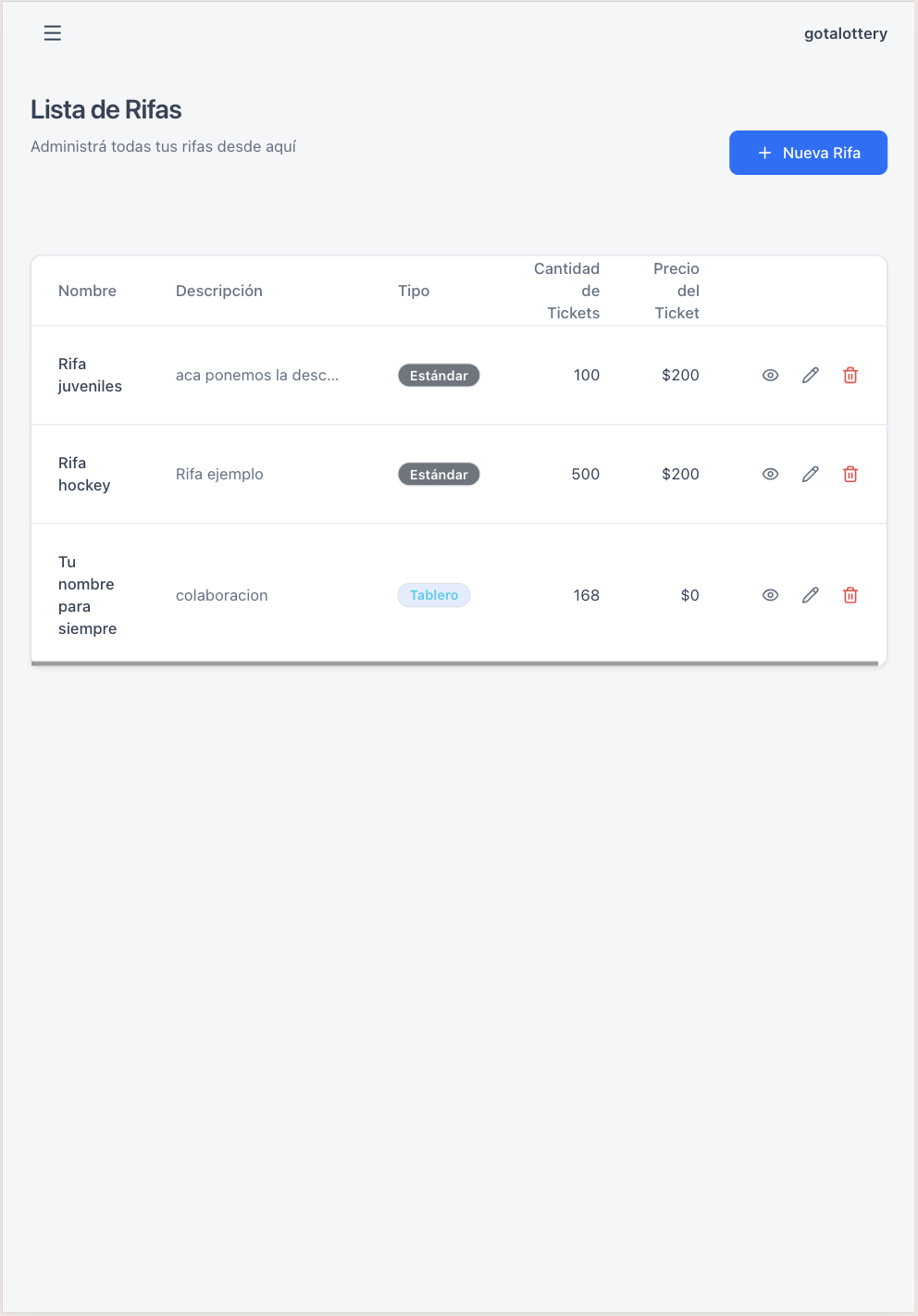Image resolution: width=918 pixels, height=1316 pixels.
Task: Edit the Rifa hockey raffle
Action: click(x=810, y=474)
